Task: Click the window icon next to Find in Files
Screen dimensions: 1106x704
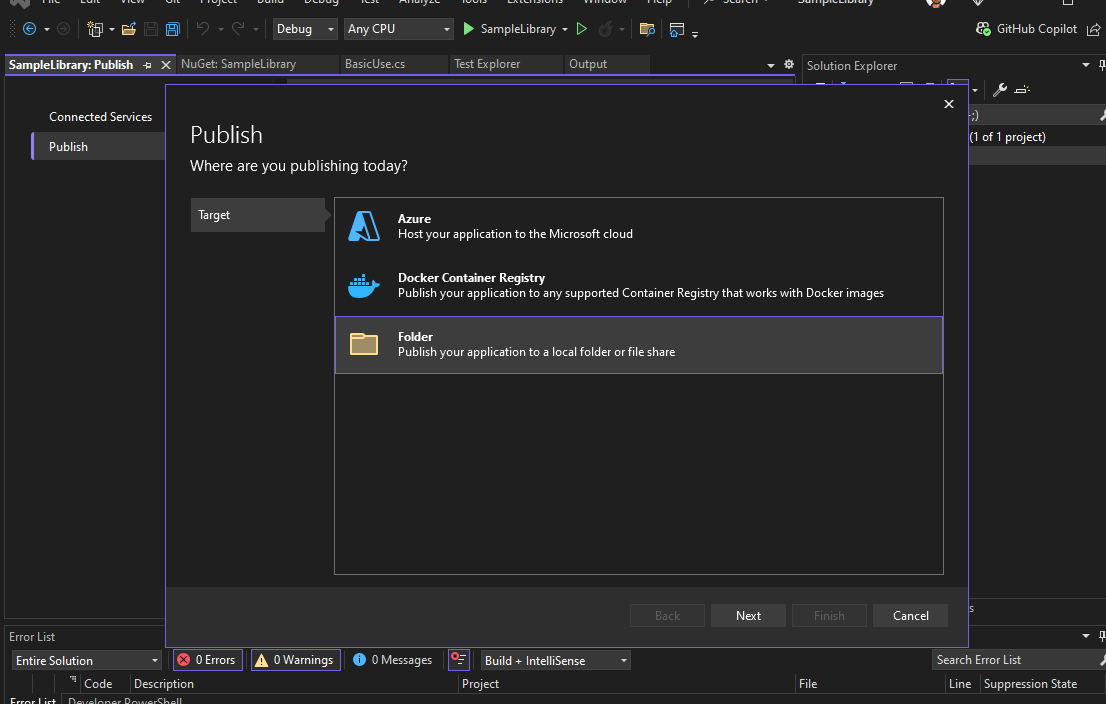Action: 676,29
